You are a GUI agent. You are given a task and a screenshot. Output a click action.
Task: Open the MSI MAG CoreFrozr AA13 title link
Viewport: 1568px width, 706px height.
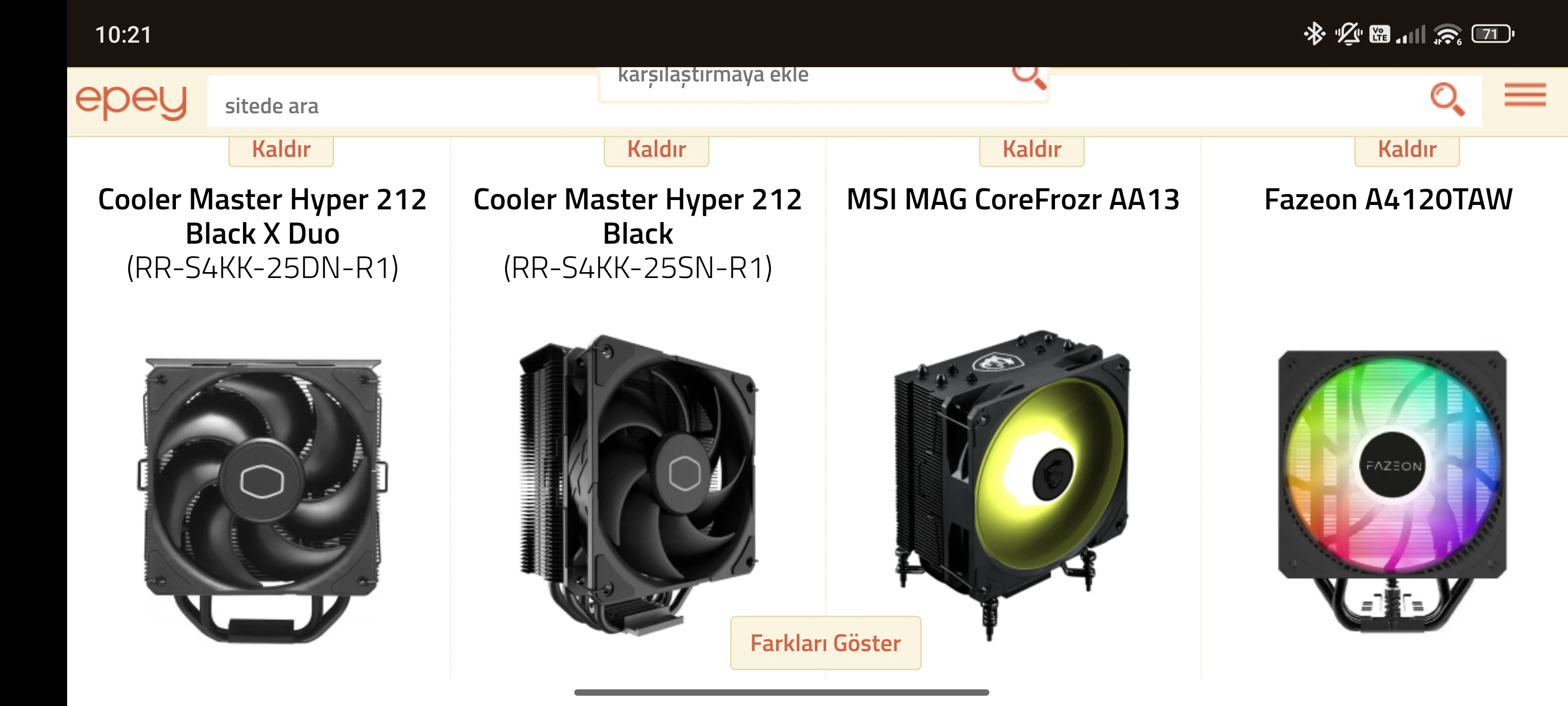tap(1013, 199)
